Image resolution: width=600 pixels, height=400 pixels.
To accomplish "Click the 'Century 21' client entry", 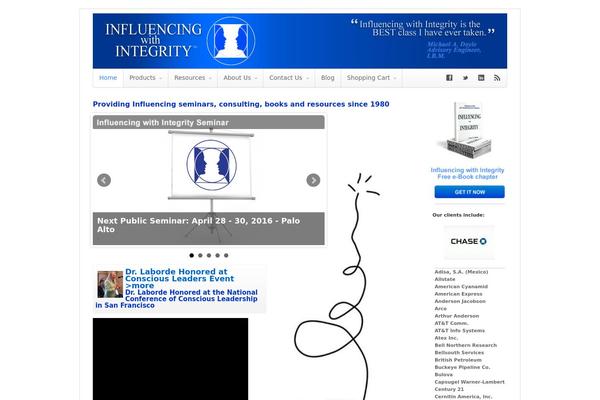I will click(449, 389).
